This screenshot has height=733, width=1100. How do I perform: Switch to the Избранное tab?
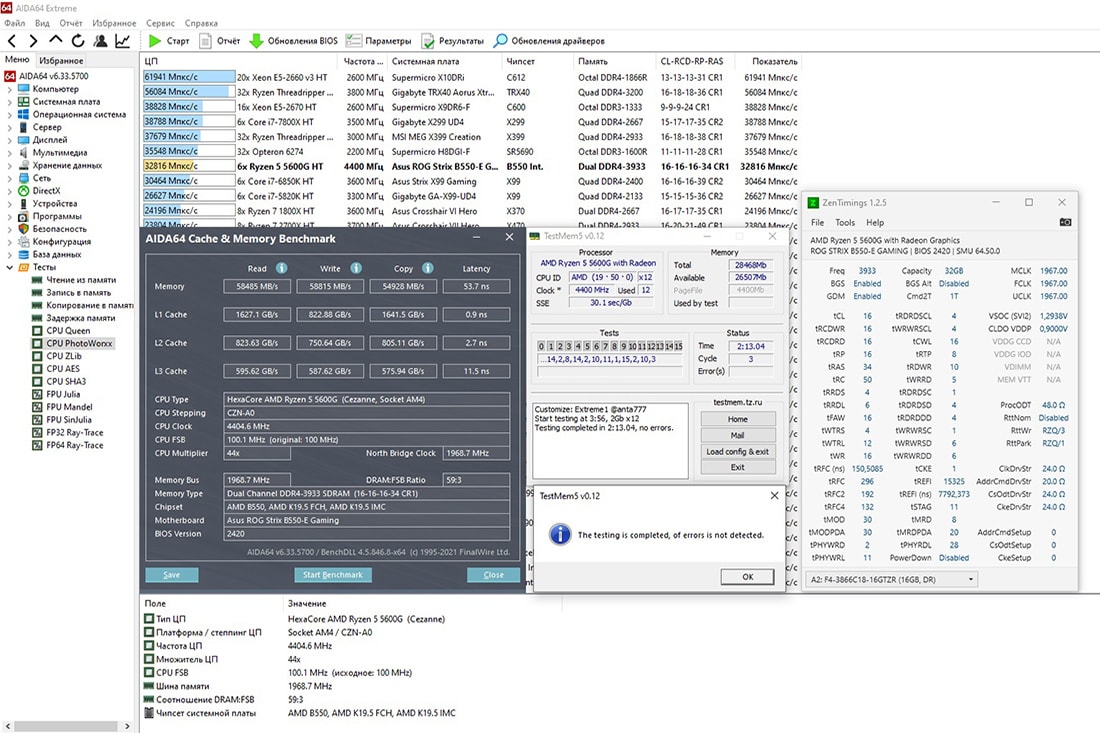pos(61,61)
